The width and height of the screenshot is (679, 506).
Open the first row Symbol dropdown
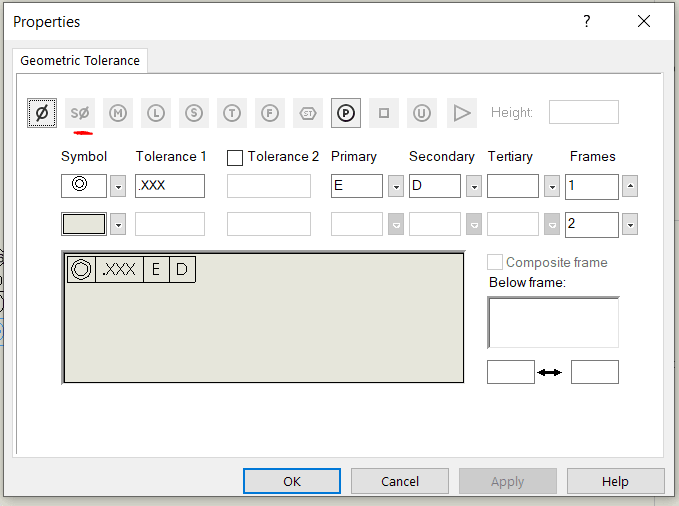click(118, 186)
